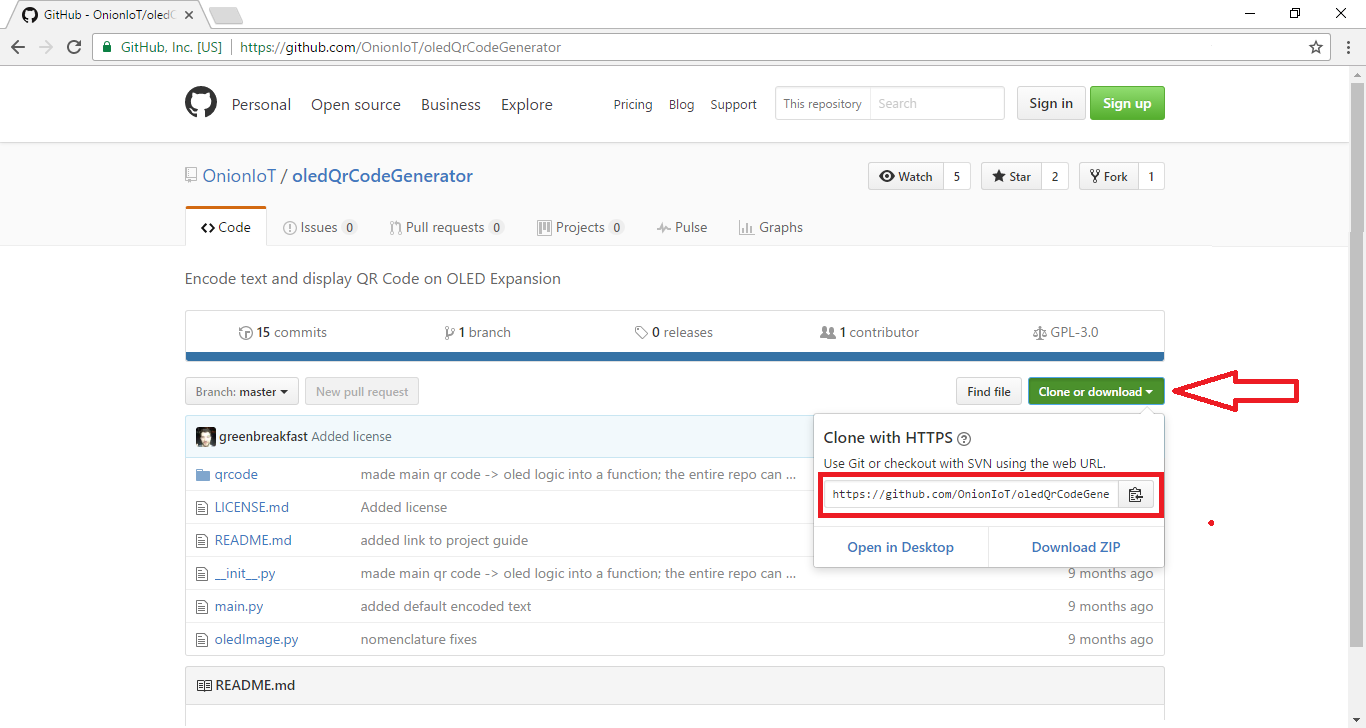This screenshot has height=728, width=1366.
Task: Click the Star button
Action: (1011, 176)
